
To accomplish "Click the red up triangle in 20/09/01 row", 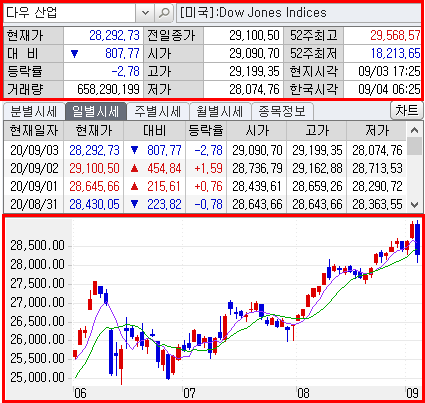I will 135,186.
